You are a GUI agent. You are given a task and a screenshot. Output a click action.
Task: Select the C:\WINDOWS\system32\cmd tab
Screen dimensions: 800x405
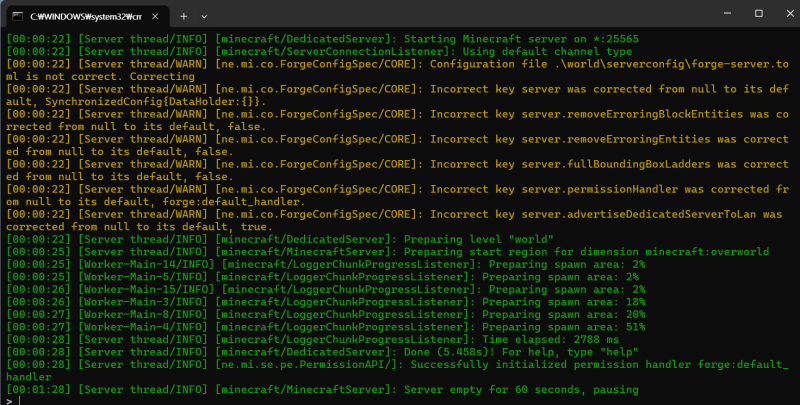[x=87, y=16]
